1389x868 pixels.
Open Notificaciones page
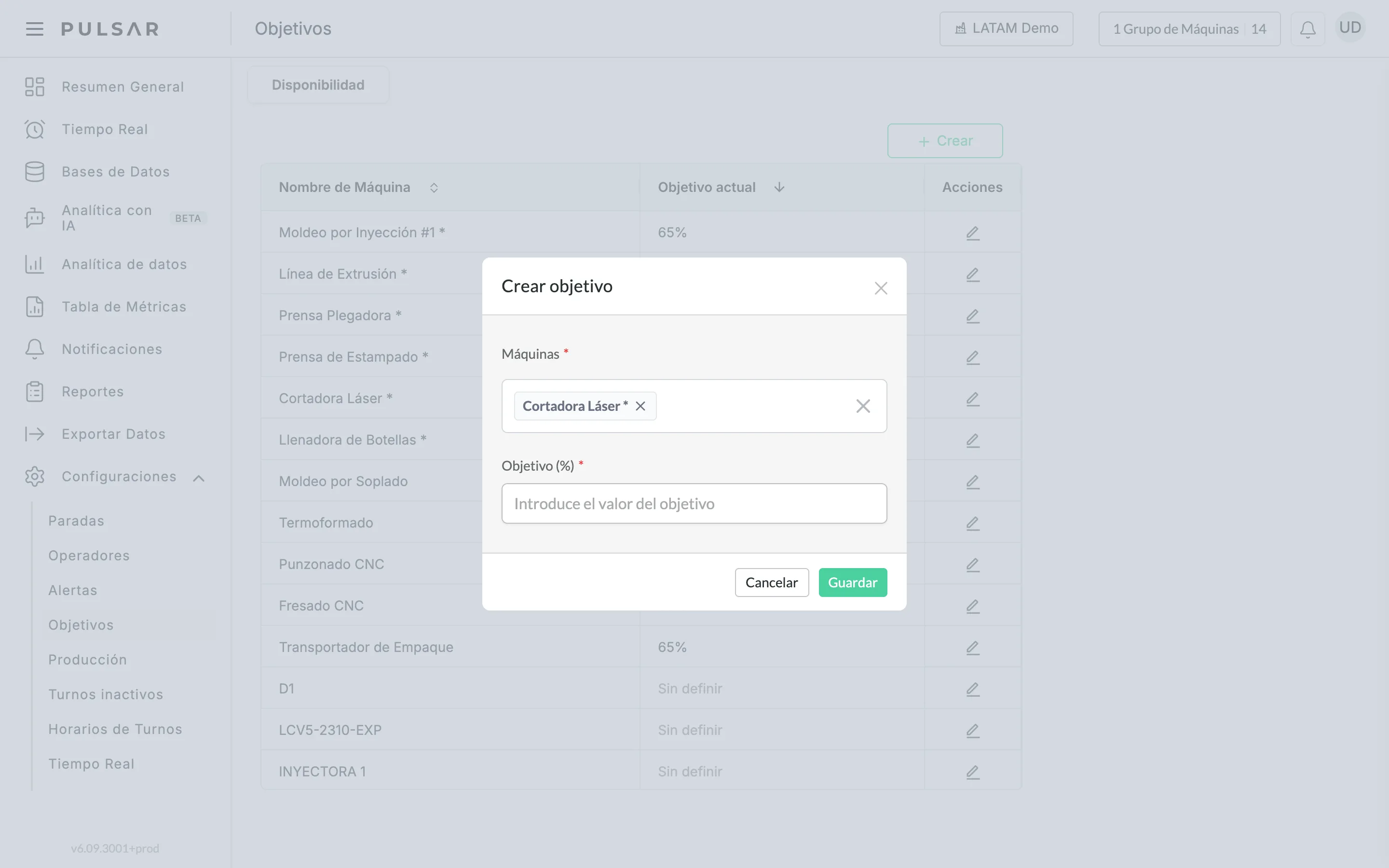coord(112,349)
